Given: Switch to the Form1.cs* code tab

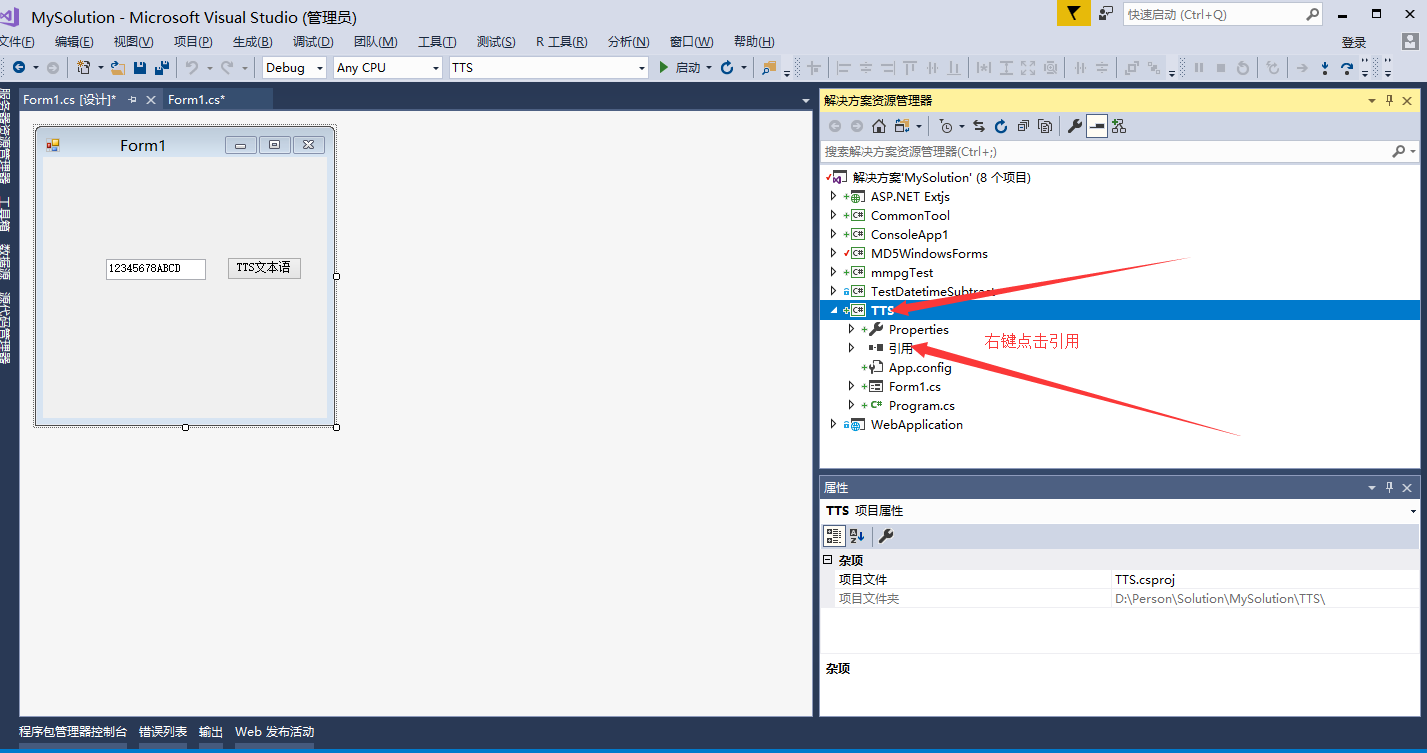Looking at the screenshot, I should [x=197, y=99].
